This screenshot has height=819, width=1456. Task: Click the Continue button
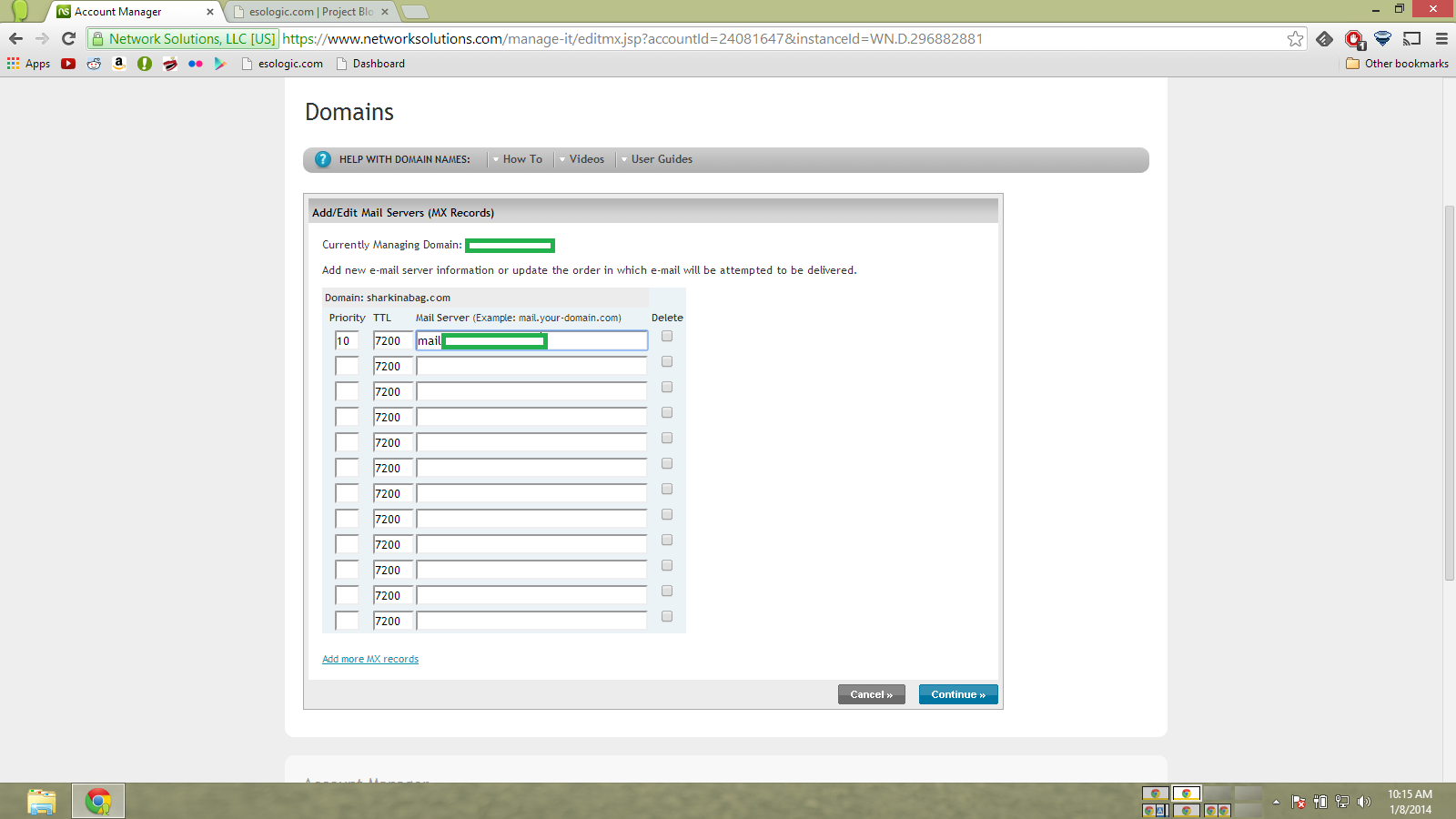[958, 694]
